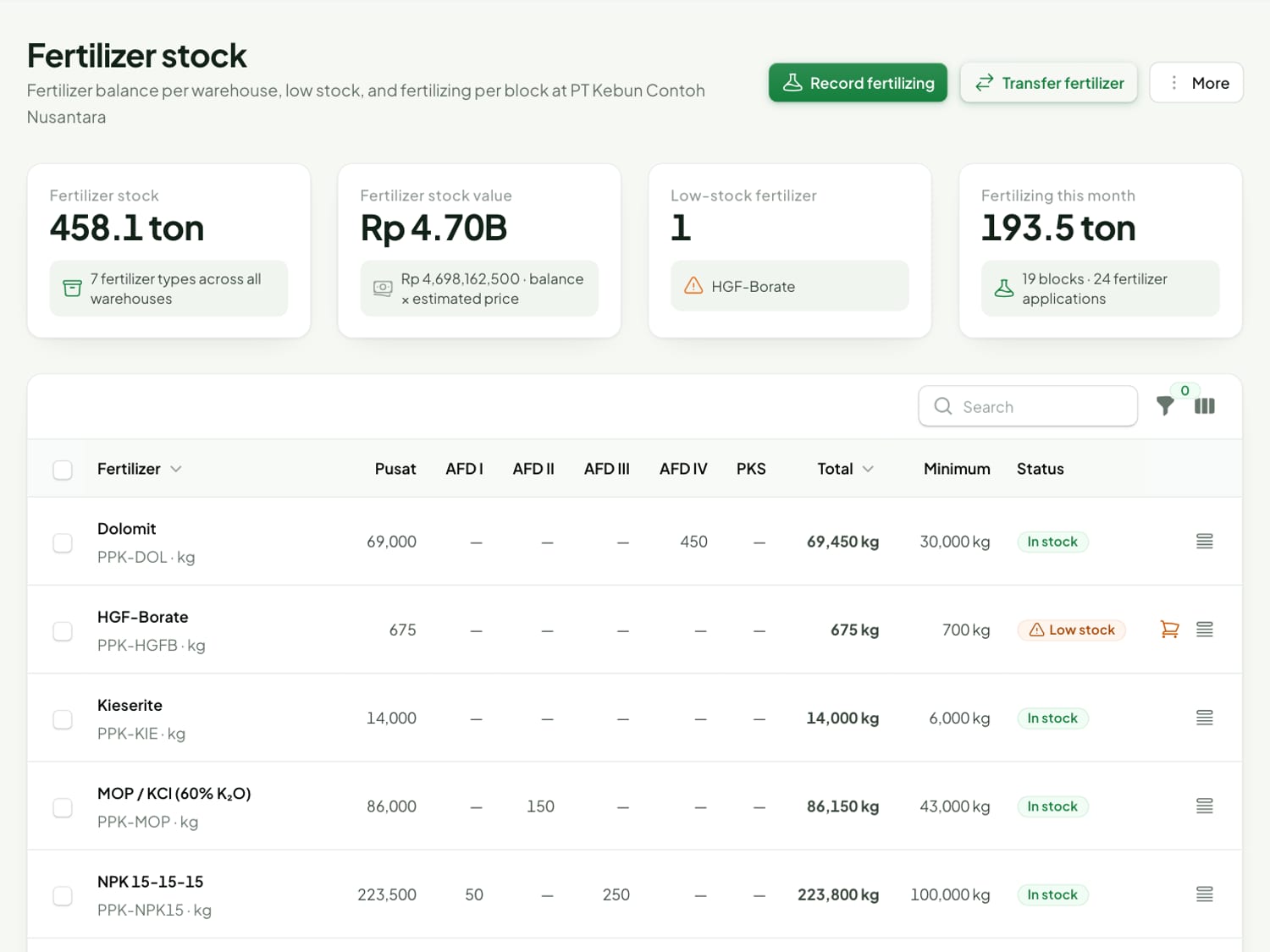Click In stock badge for NPK 15-15-15

click(1052, 894)
